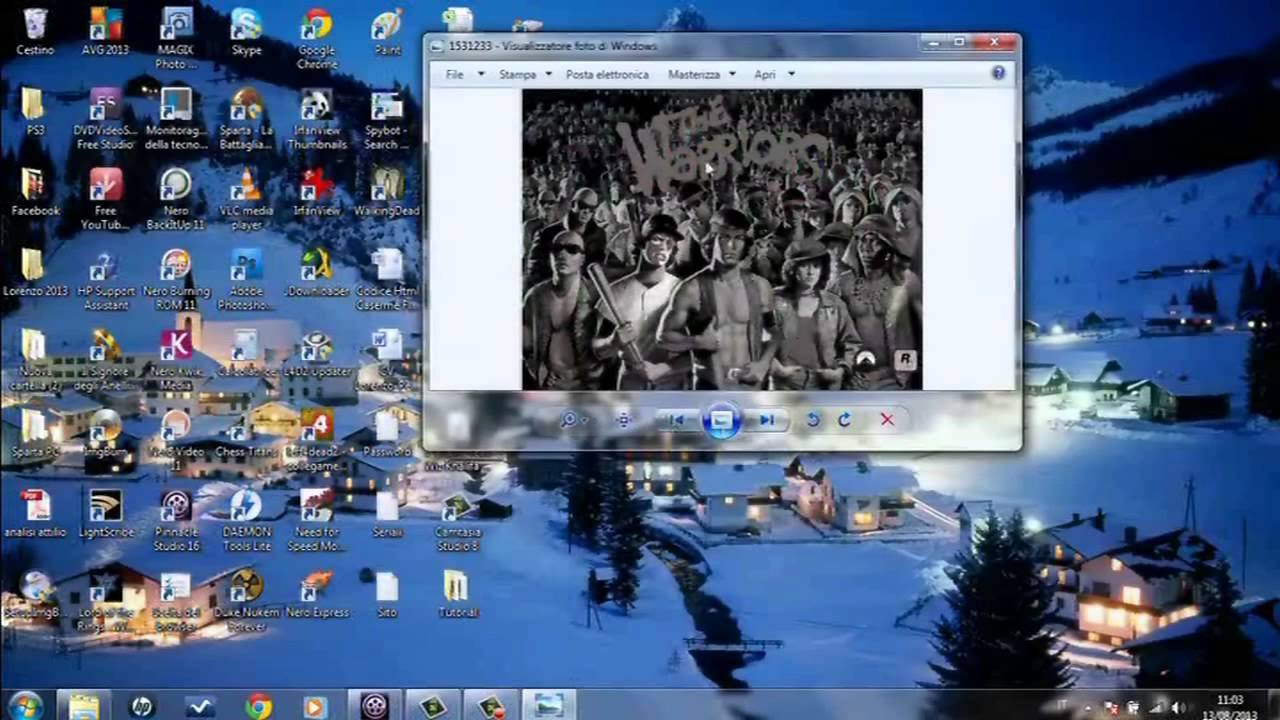The image size is (1280, 720).
Task: Select the DAEMON Tools Lite shortcut
Action: click(x=246, y=521)
